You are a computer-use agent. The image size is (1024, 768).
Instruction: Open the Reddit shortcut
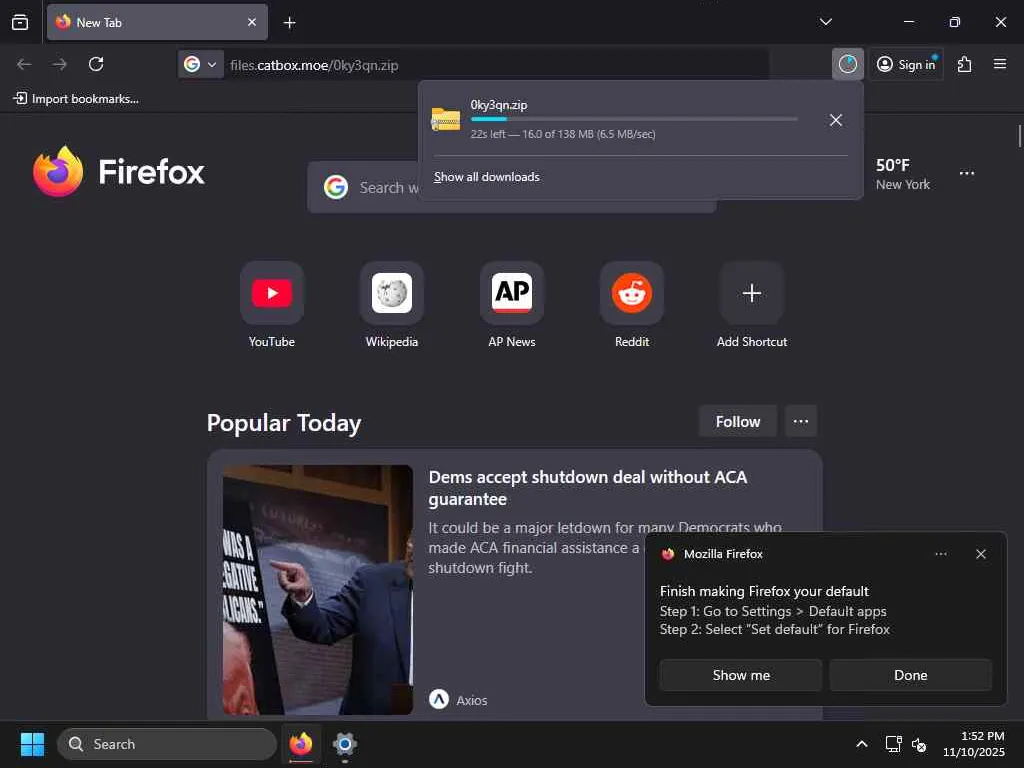click(632, 305)
